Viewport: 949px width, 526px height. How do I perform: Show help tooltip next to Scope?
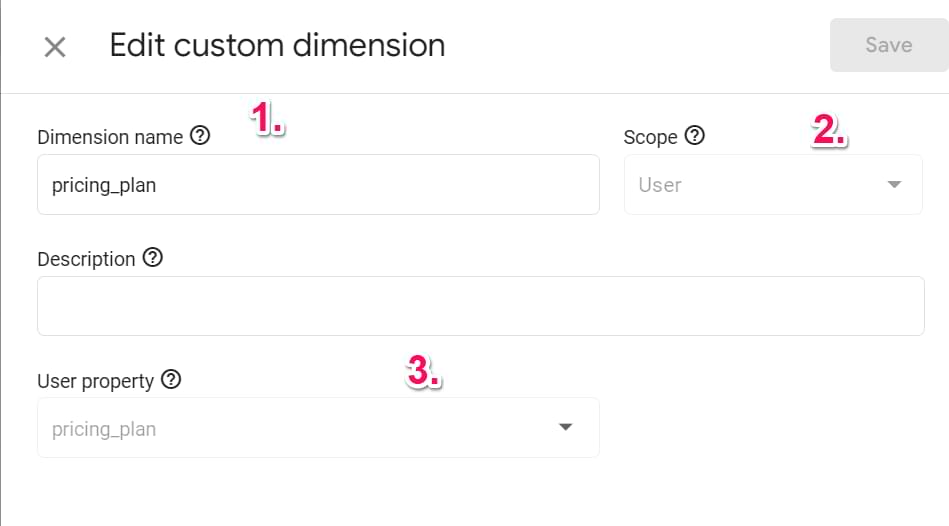point(695,136)
